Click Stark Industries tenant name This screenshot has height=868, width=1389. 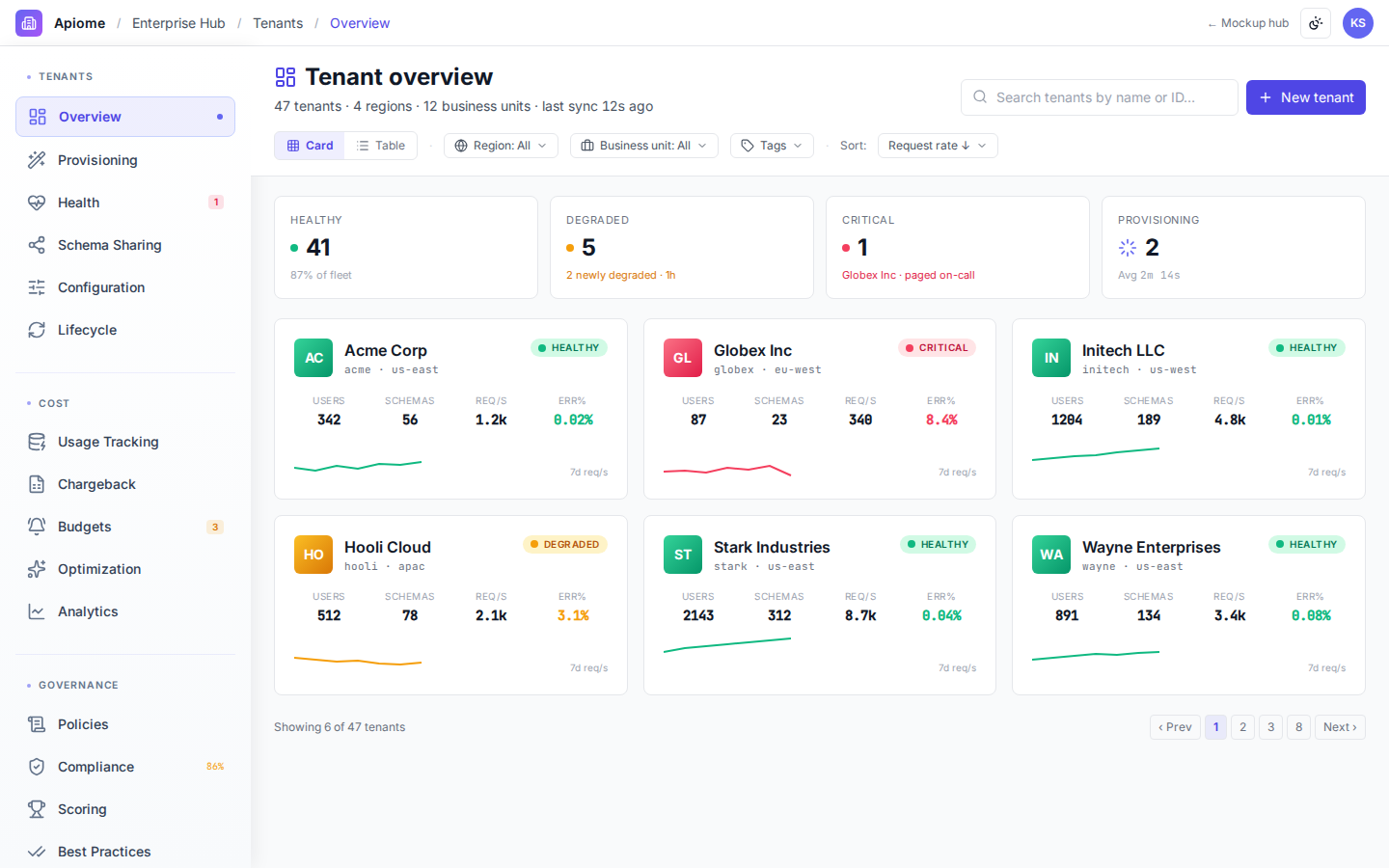click(772, 547)
